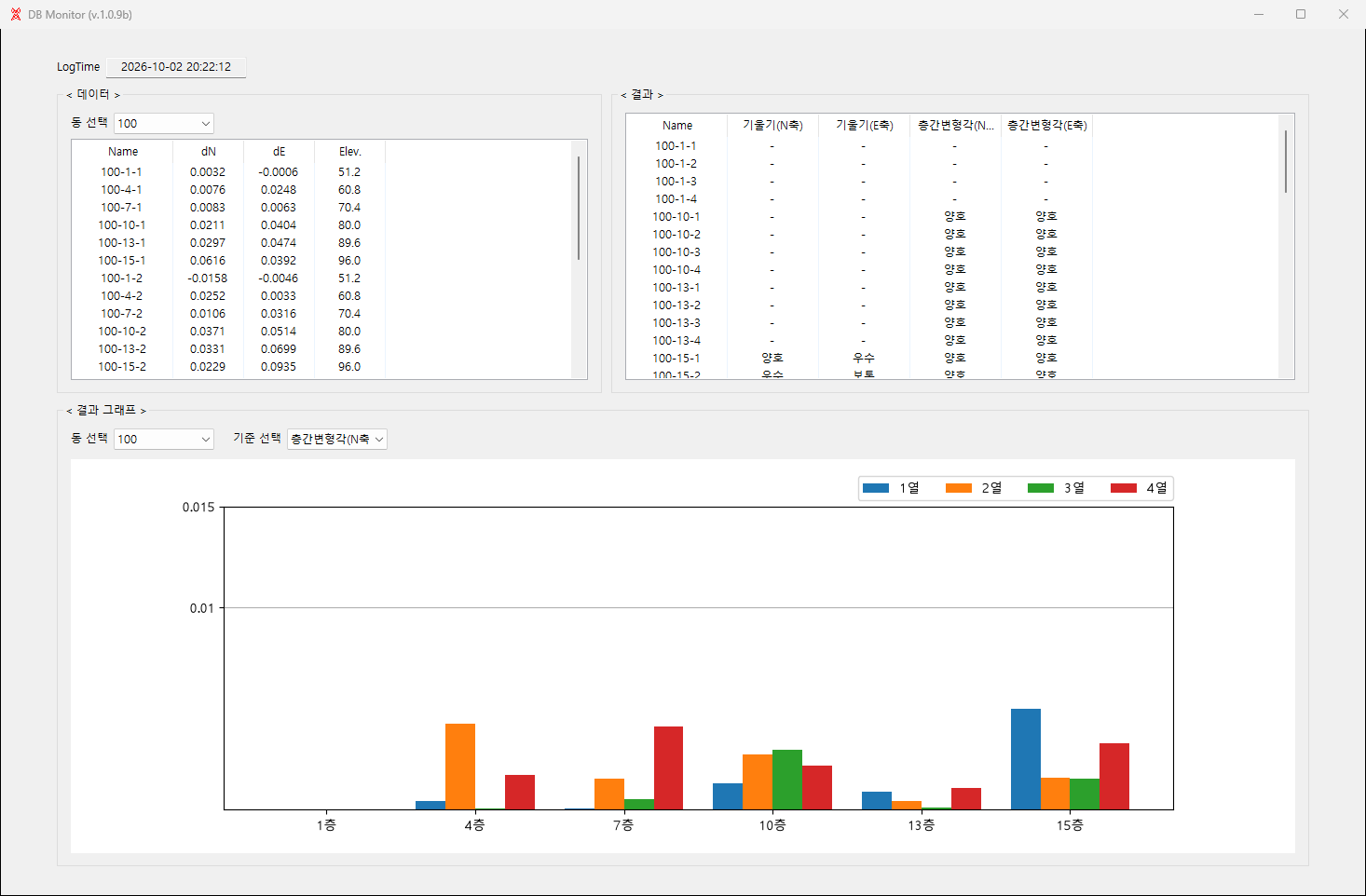This screenshot has width=1366, height=896.
Task: Open the 동 선택 dropdown in the 결과 그래프 panel
Action: point(164,439)
